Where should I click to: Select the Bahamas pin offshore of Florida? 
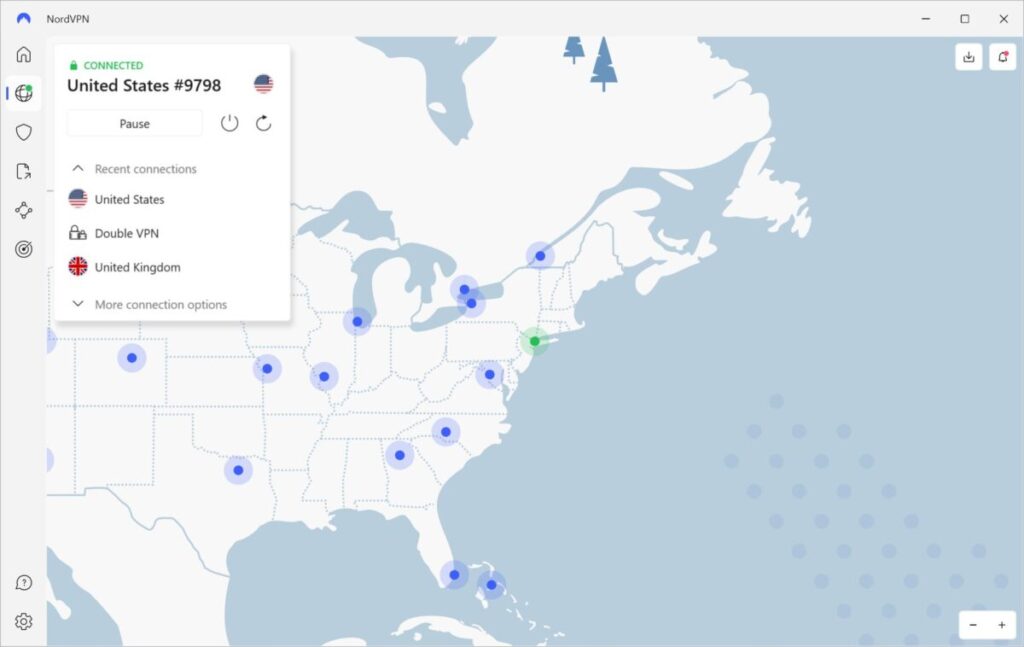[x=491, y=585]
